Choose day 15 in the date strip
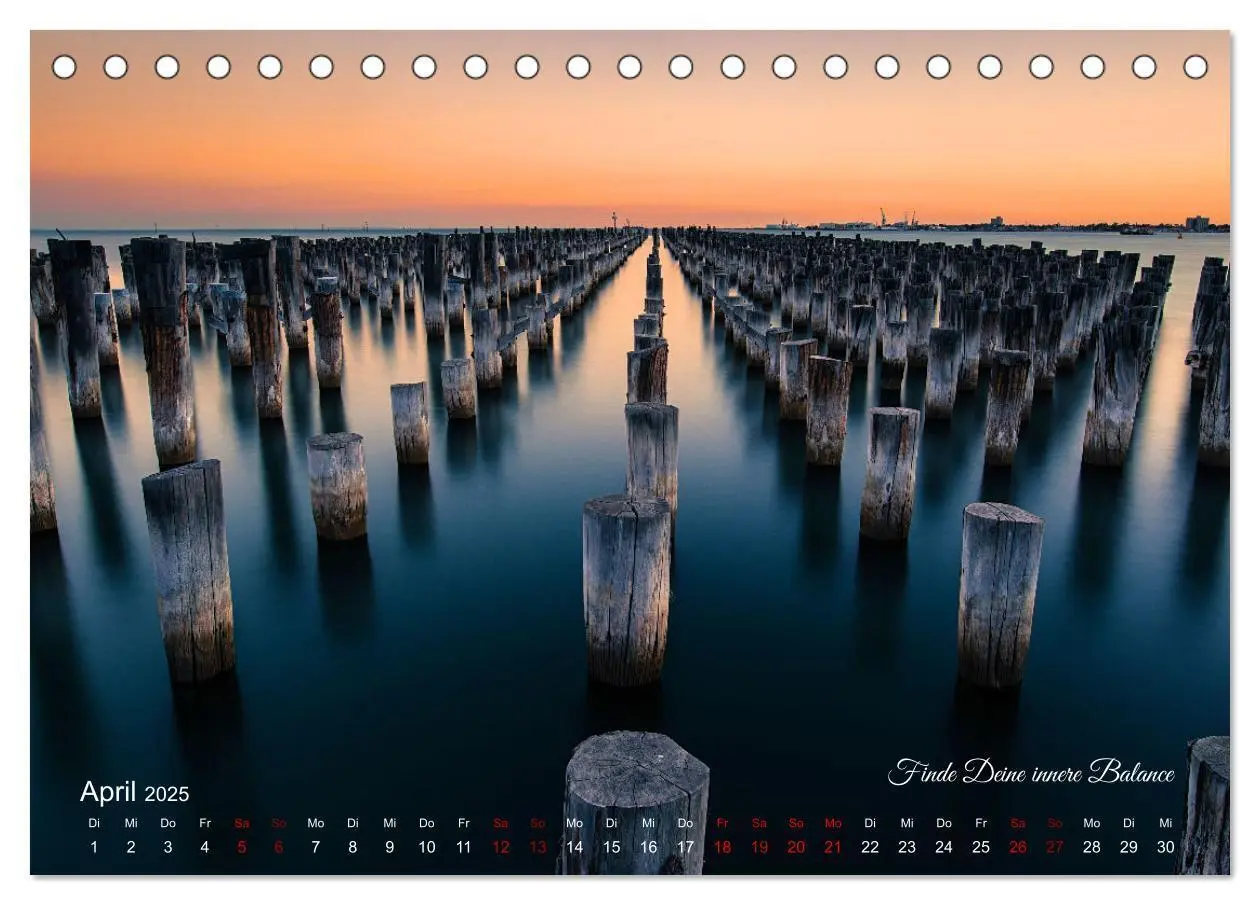 612,847
